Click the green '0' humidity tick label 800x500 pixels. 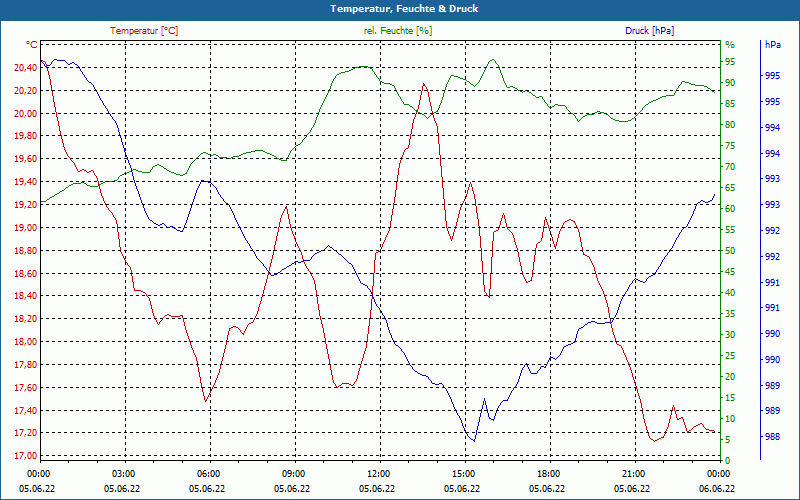[728, 461]
